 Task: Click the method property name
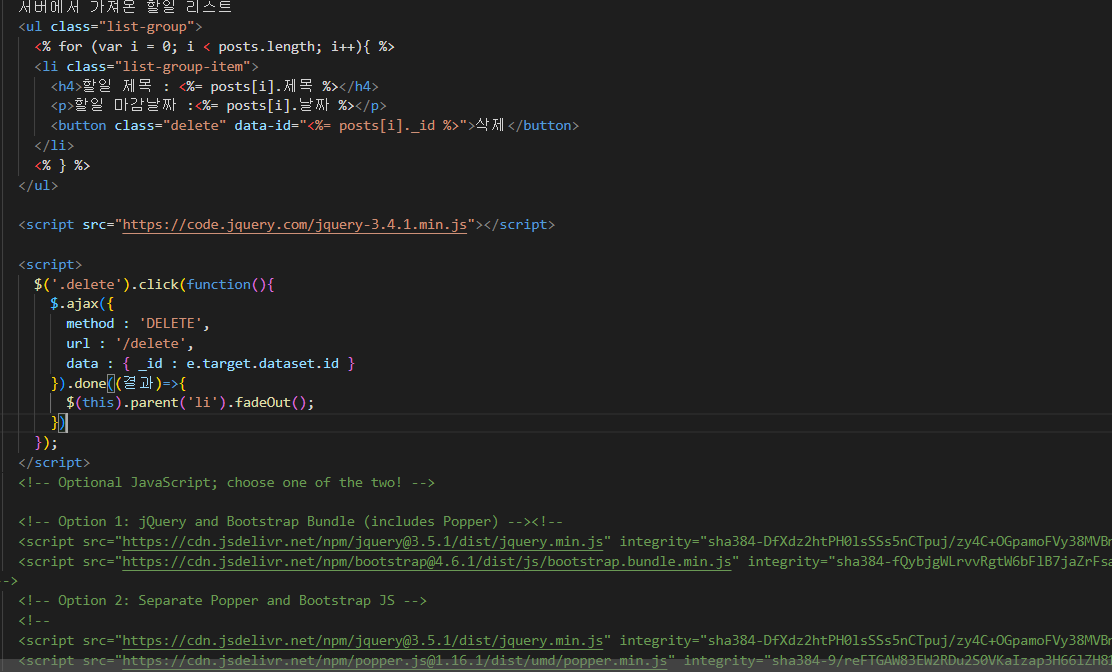(x=90, y=323)
